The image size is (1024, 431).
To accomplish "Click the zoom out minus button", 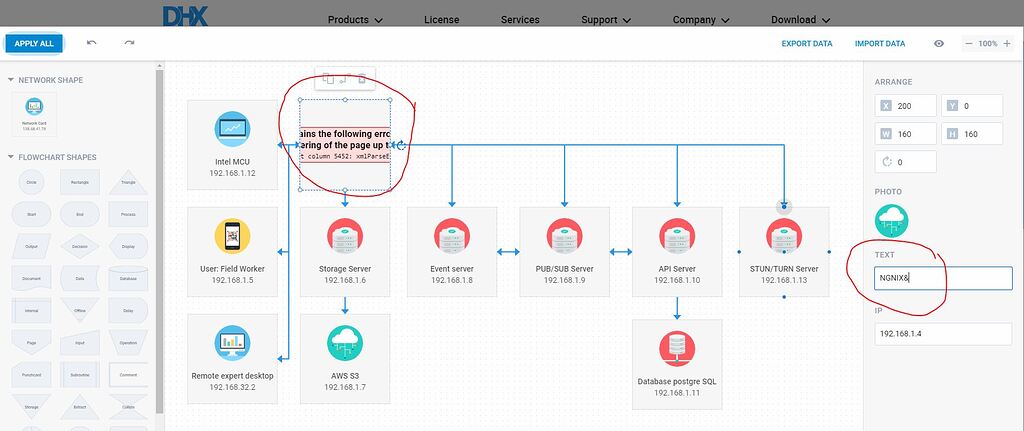I will pyautogui.click(x=969, y=44).
